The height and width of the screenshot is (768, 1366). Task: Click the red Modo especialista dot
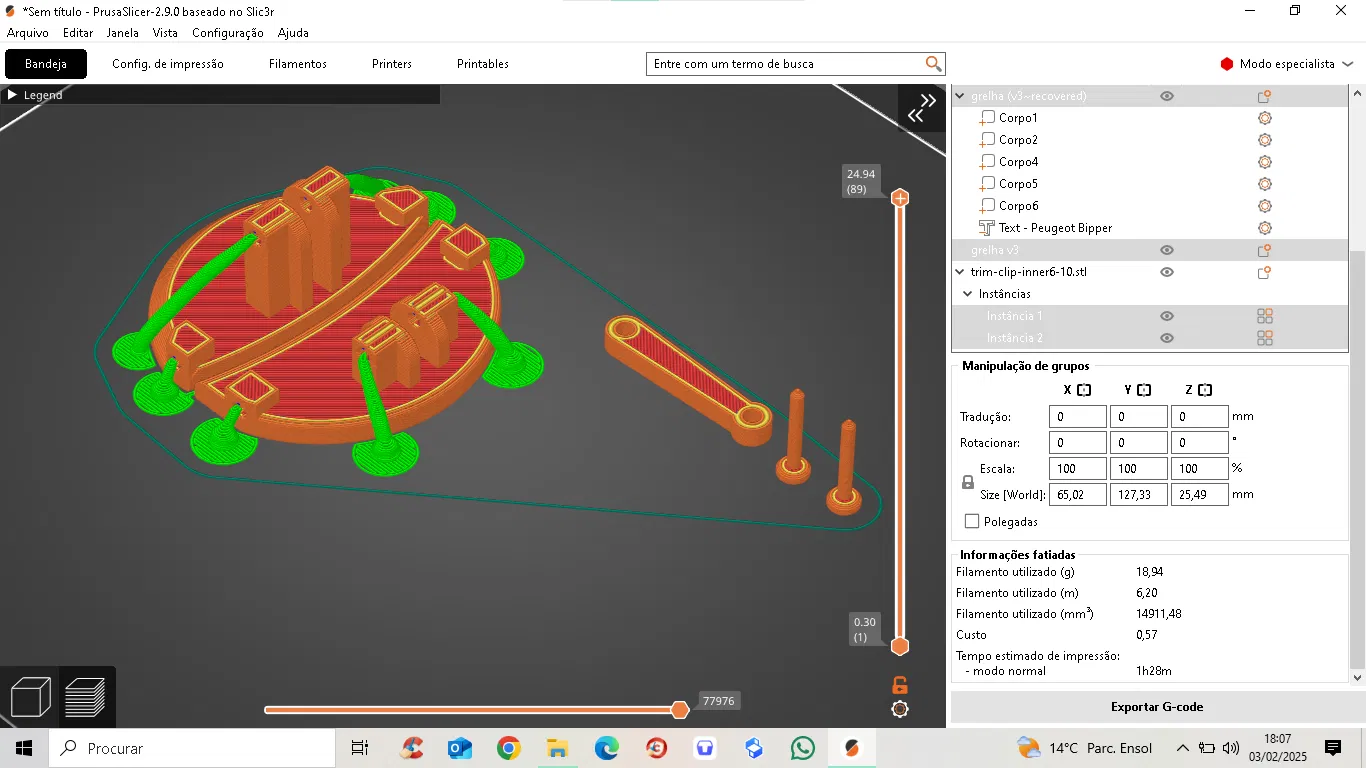pyautogui.click(x=1227, y=64)
